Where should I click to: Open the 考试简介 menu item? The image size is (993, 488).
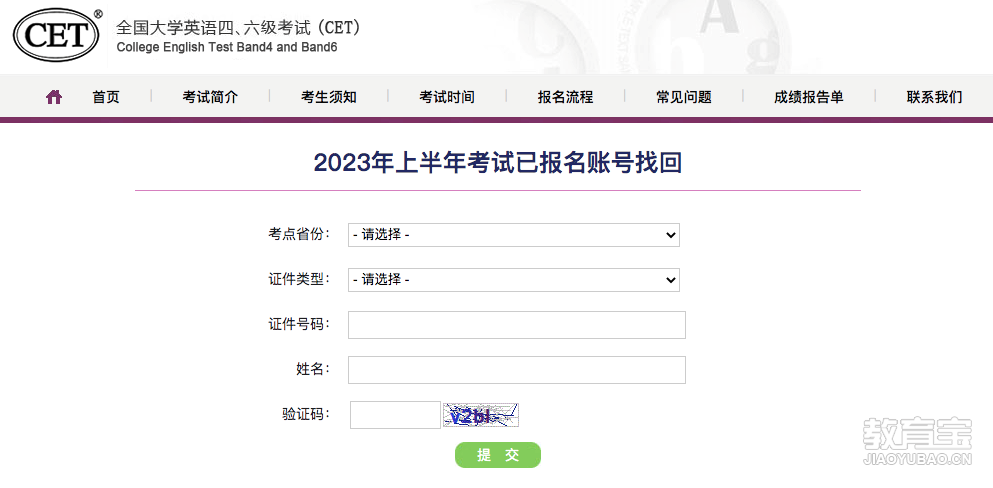point(210,97)
